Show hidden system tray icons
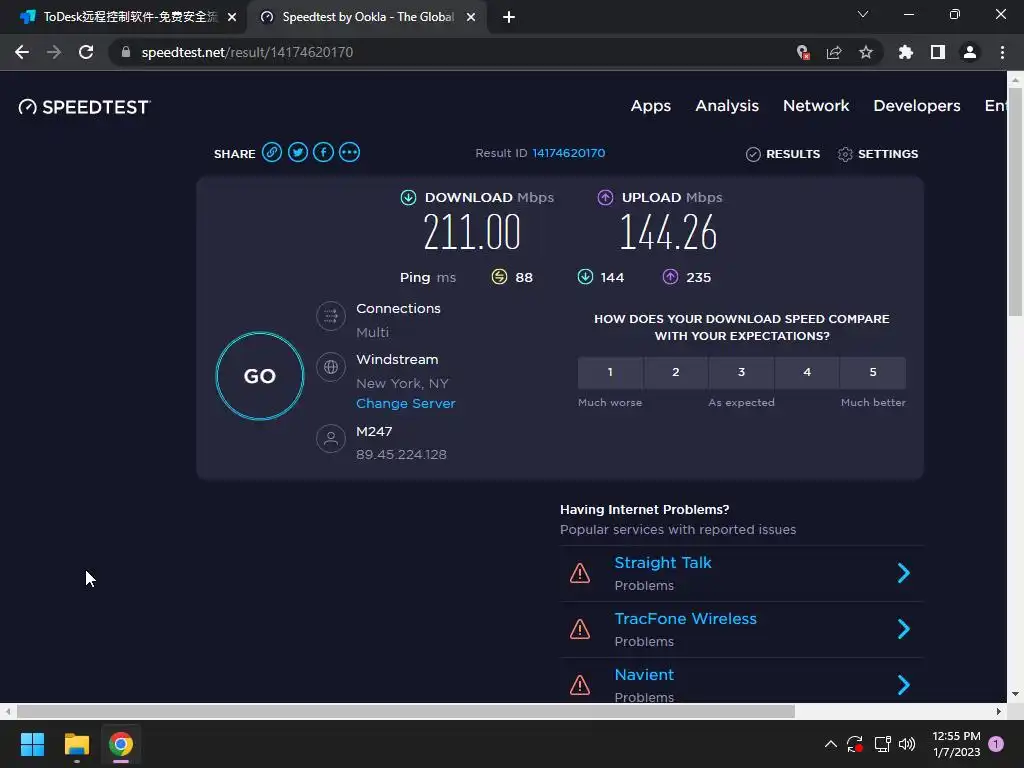The height and width of the screenshot is (768, 1024). click(x=831, y=744)
